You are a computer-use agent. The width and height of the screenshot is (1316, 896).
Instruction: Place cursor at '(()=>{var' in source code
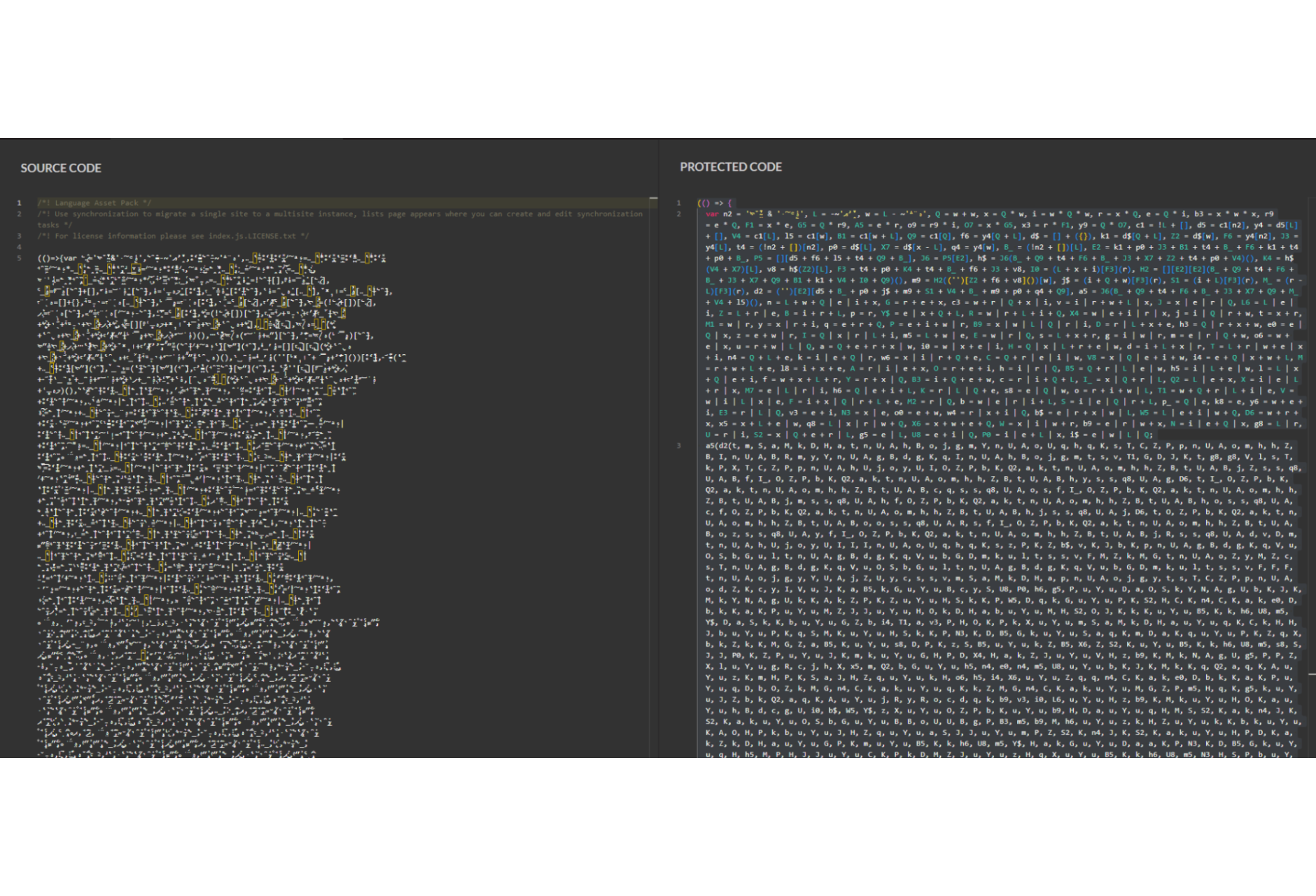pyautogui.click(x=57, y=258)
